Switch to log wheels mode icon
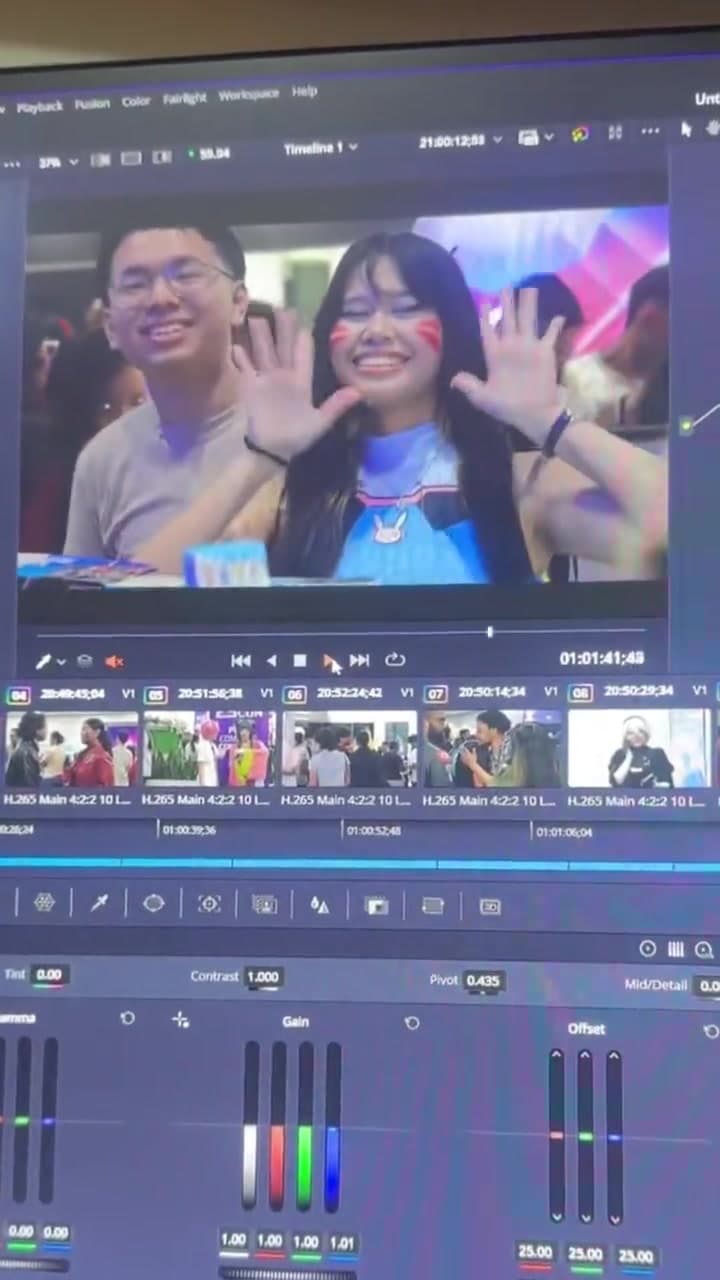The image size is (720, 1280). pyautogui.click(x=704, y=949)
